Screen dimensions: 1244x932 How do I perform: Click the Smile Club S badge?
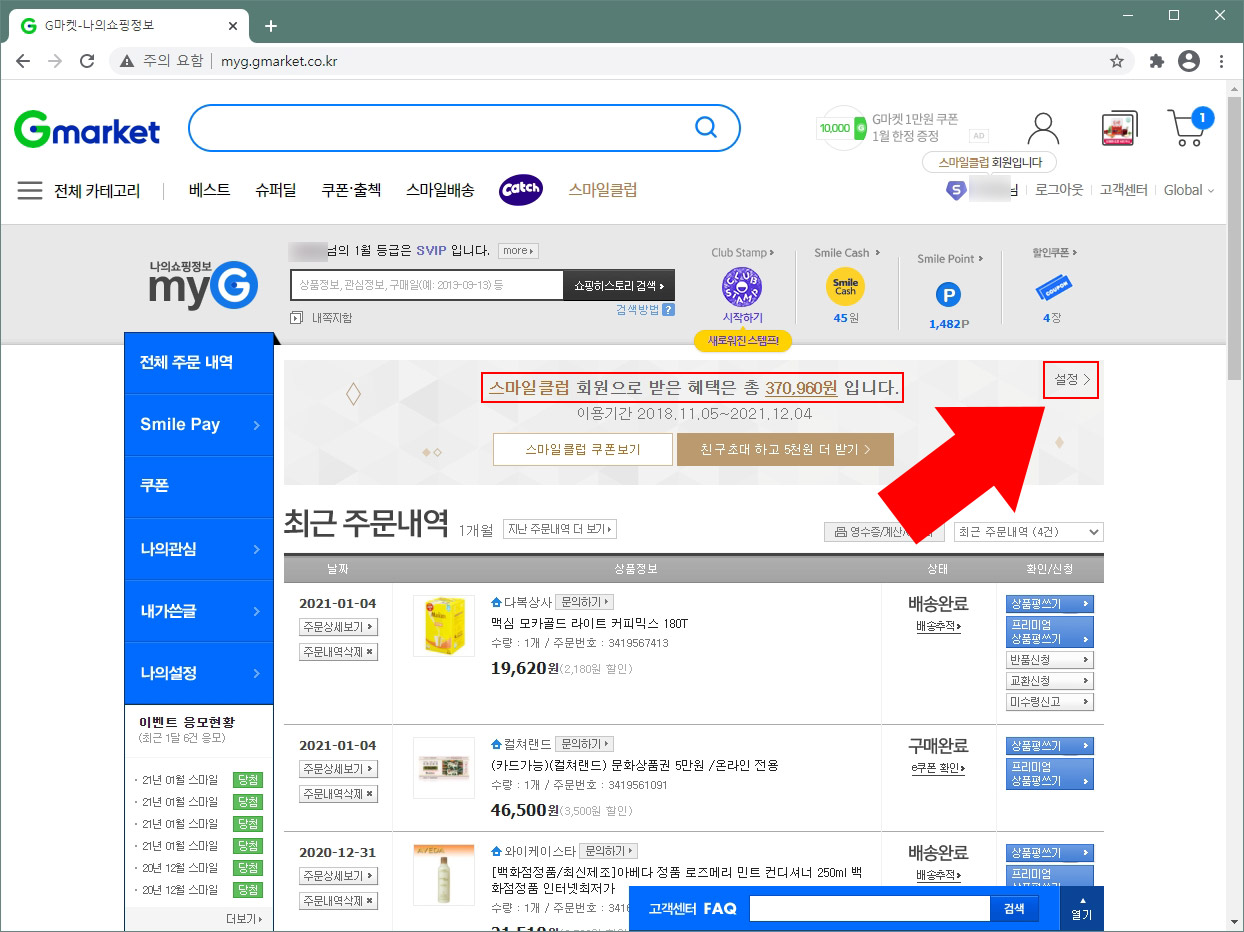(x=956, y=190)
